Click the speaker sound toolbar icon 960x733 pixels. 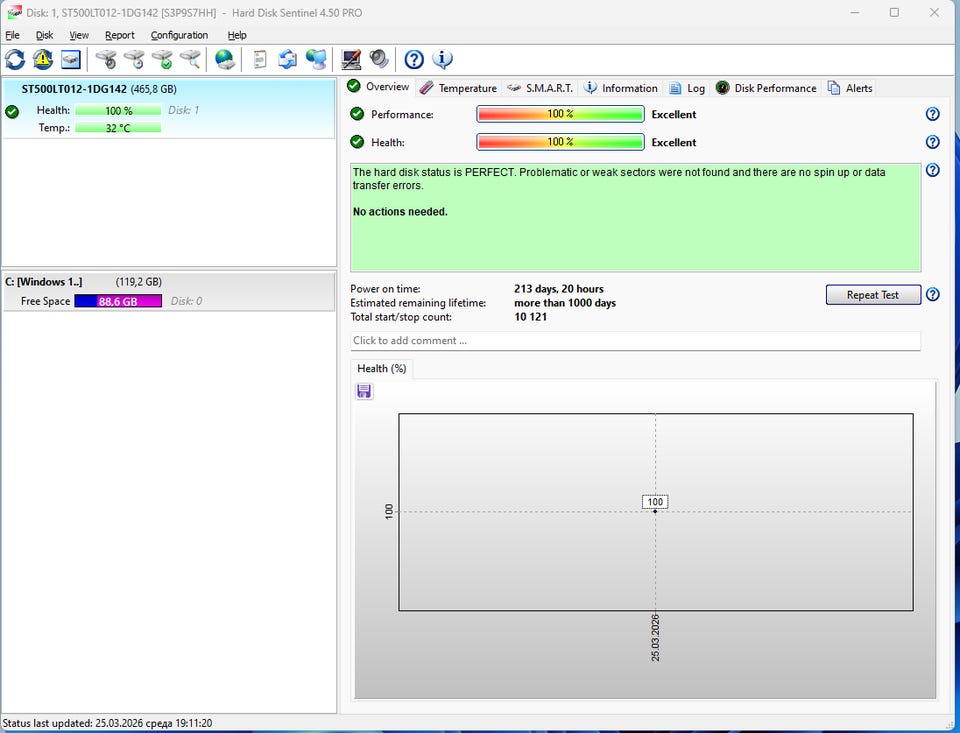tap(379, 59)
